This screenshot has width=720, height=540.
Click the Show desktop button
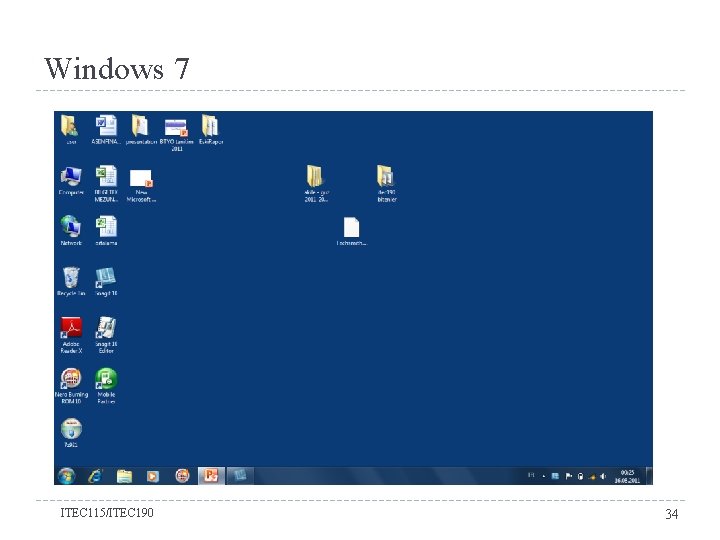tap(649, 476)
